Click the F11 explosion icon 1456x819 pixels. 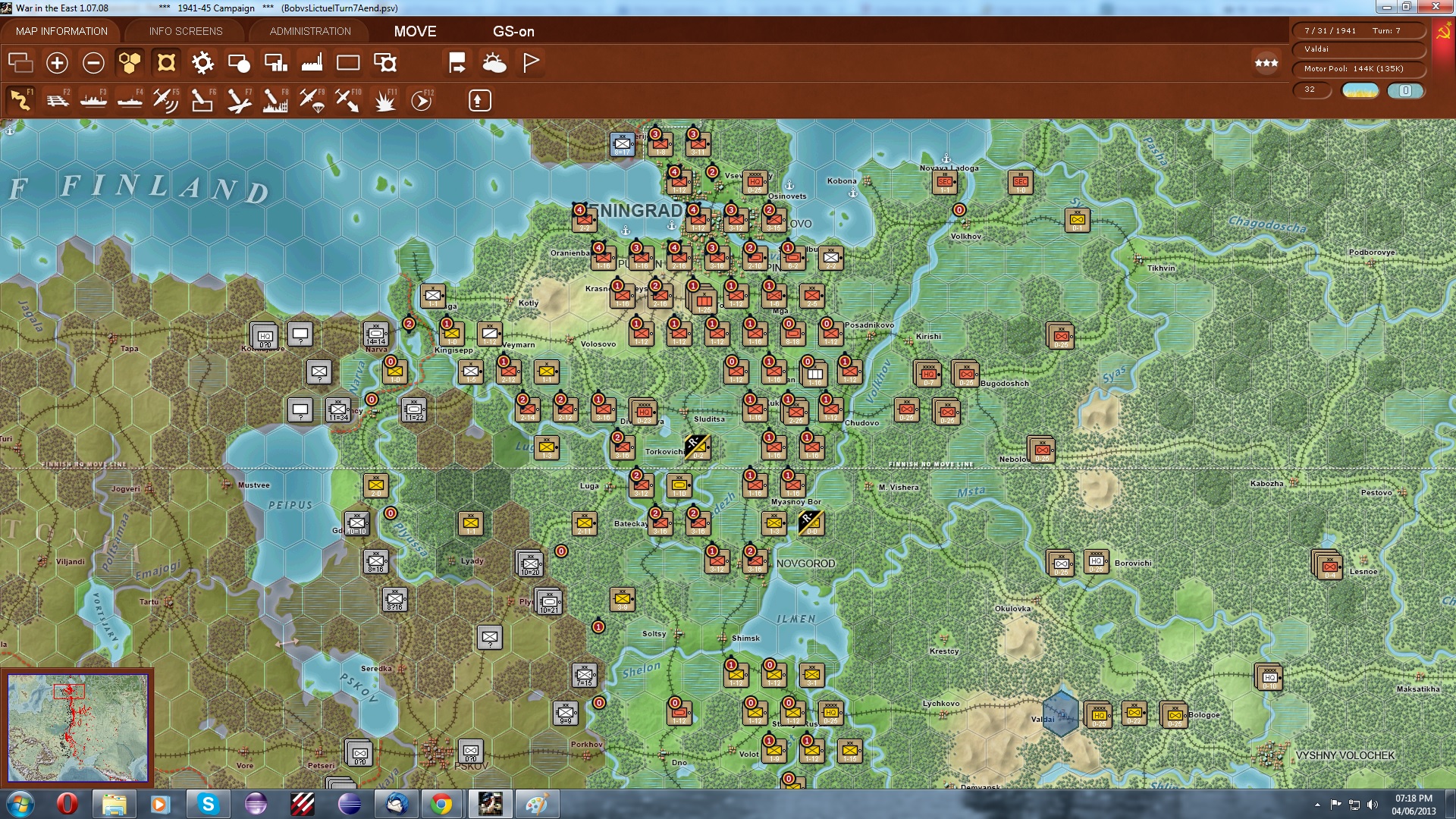(385, 100)
